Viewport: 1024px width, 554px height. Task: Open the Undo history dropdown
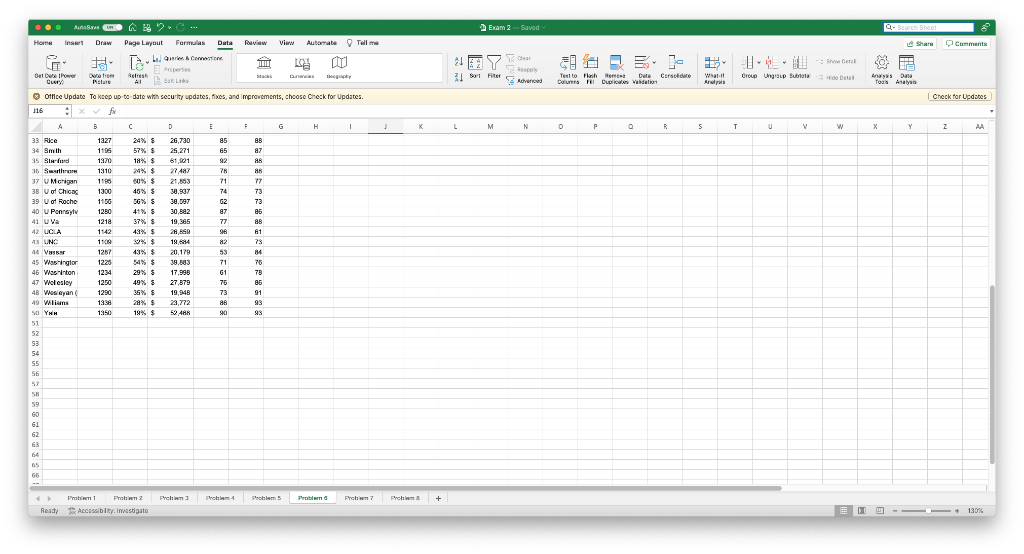(169, 27)
